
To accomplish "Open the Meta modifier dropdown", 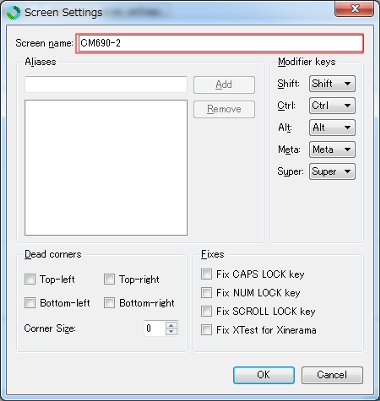I will [332, 149].
